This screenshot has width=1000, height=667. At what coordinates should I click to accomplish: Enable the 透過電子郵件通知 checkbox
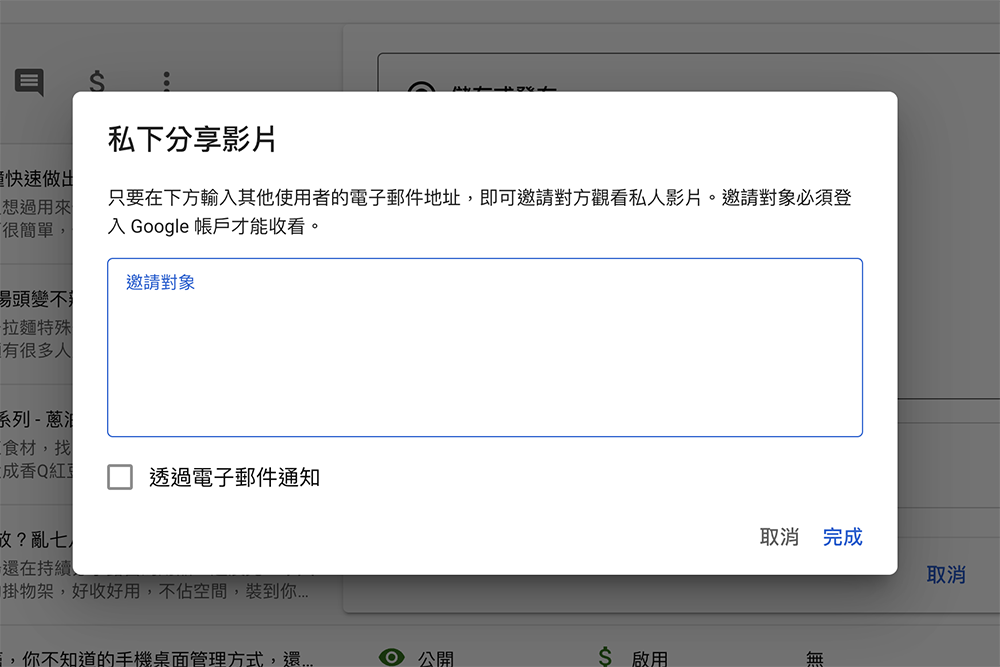pos(119,477)
